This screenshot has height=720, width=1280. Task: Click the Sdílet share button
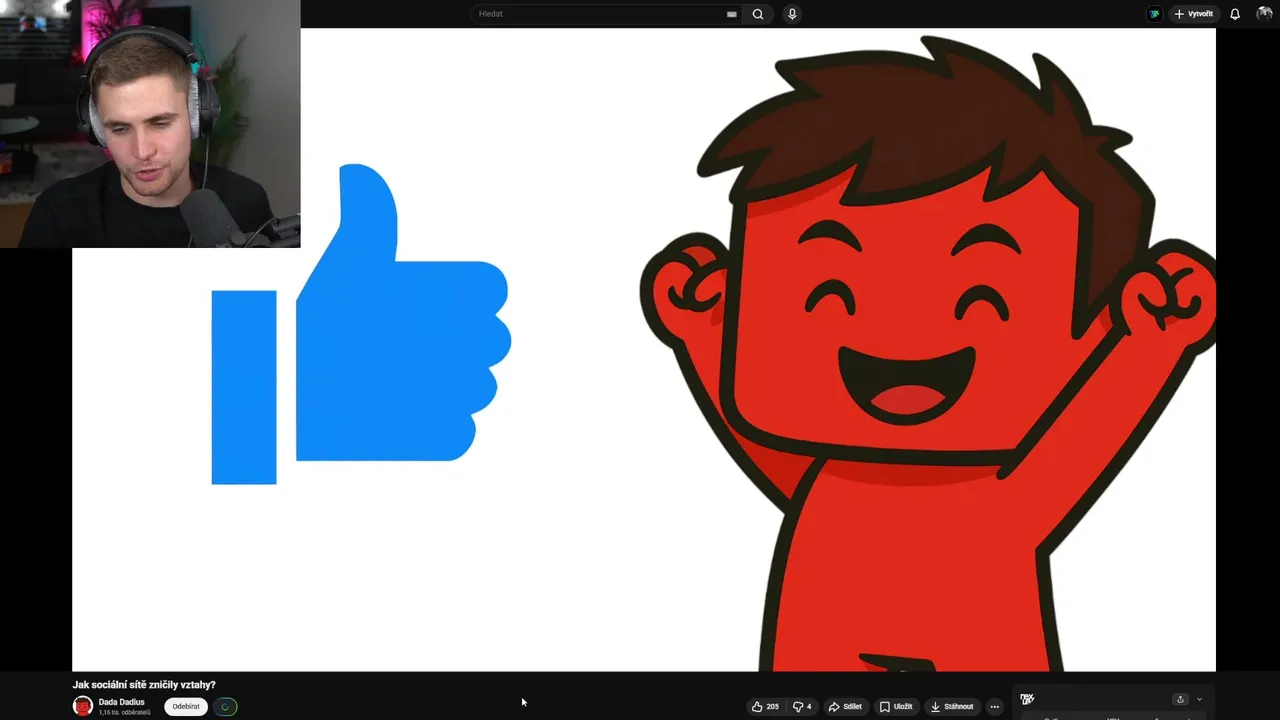[x=845, y=706]
